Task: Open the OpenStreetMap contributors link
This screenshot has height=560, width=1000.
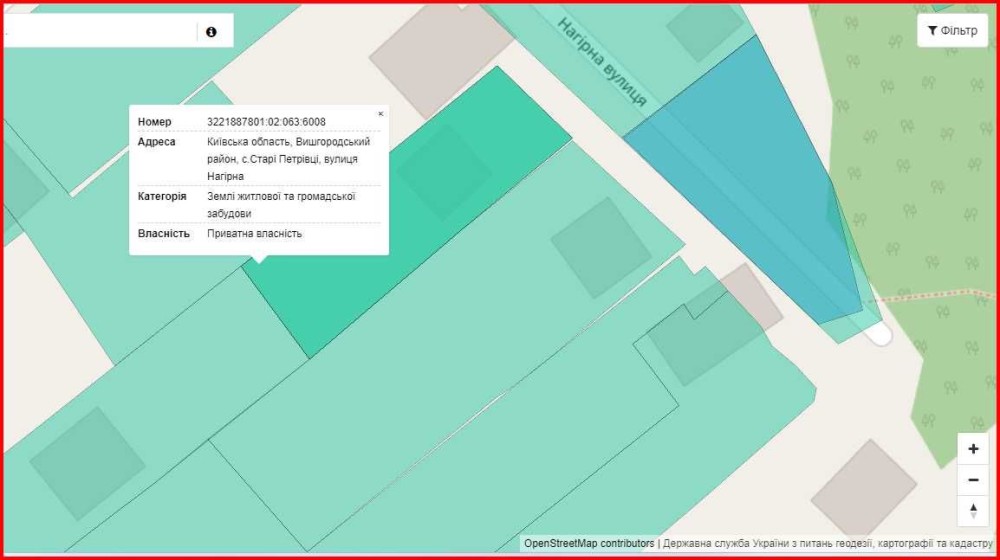Action: coord(589,543)
